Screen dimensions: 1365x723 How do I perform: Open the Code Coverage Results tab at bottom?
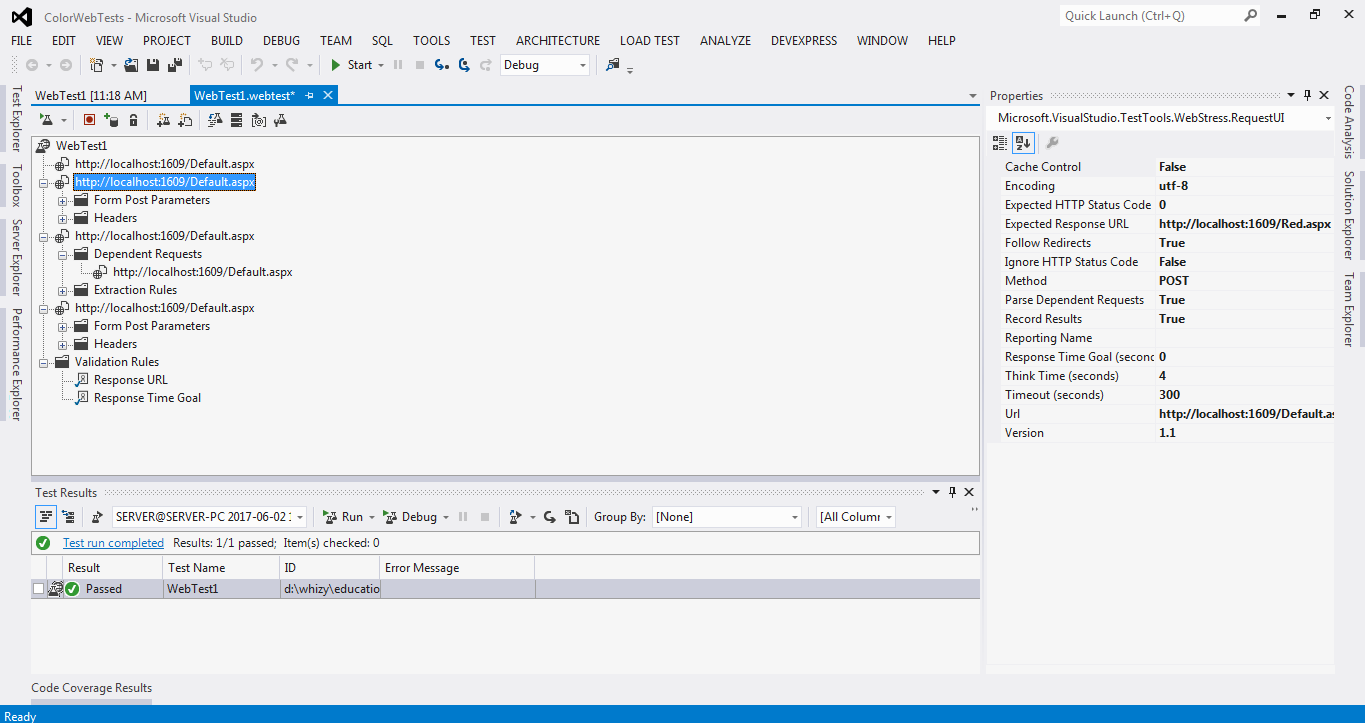coord(92,688)
